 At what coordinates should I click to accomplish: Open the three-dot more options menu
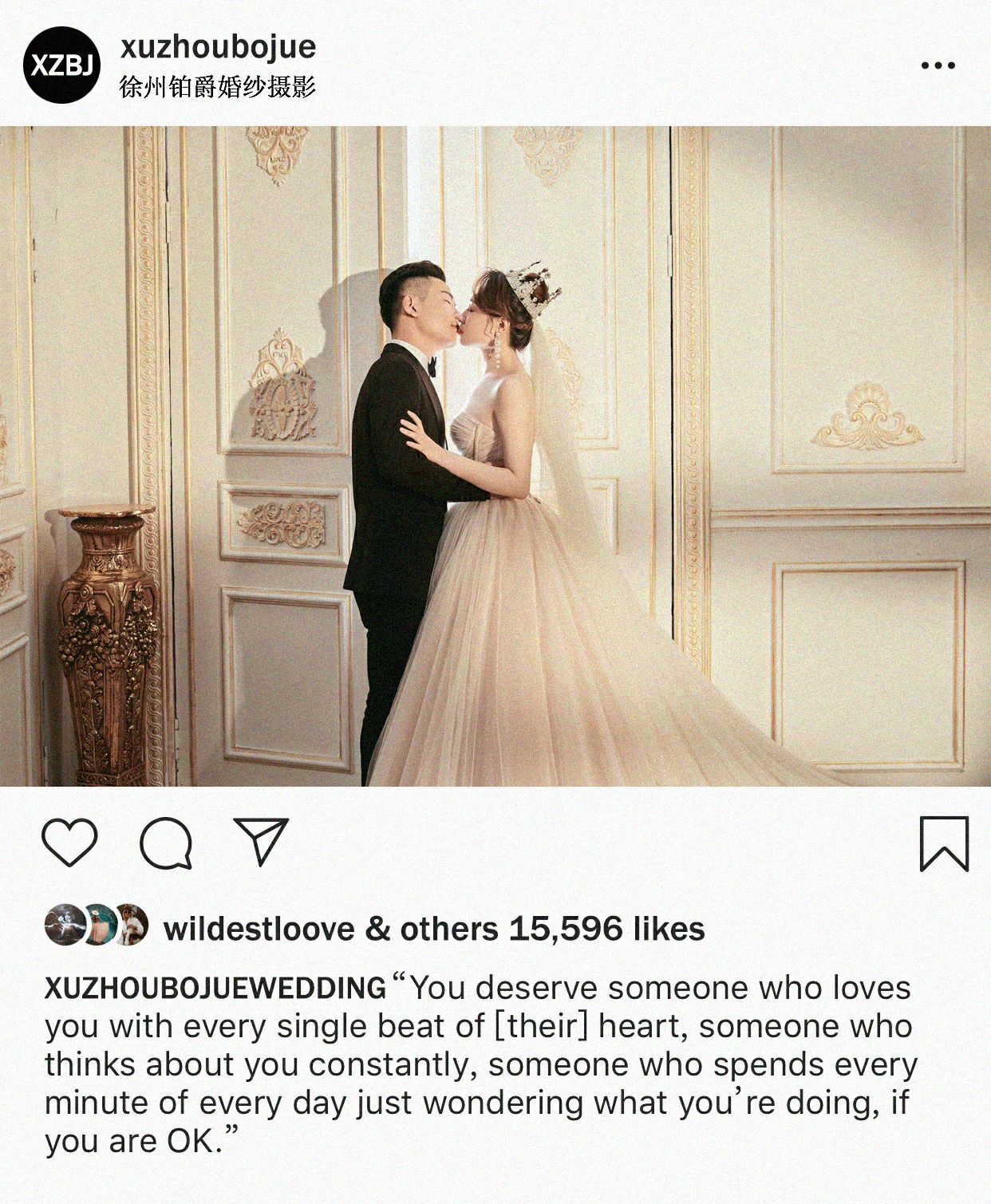point(938,65)
